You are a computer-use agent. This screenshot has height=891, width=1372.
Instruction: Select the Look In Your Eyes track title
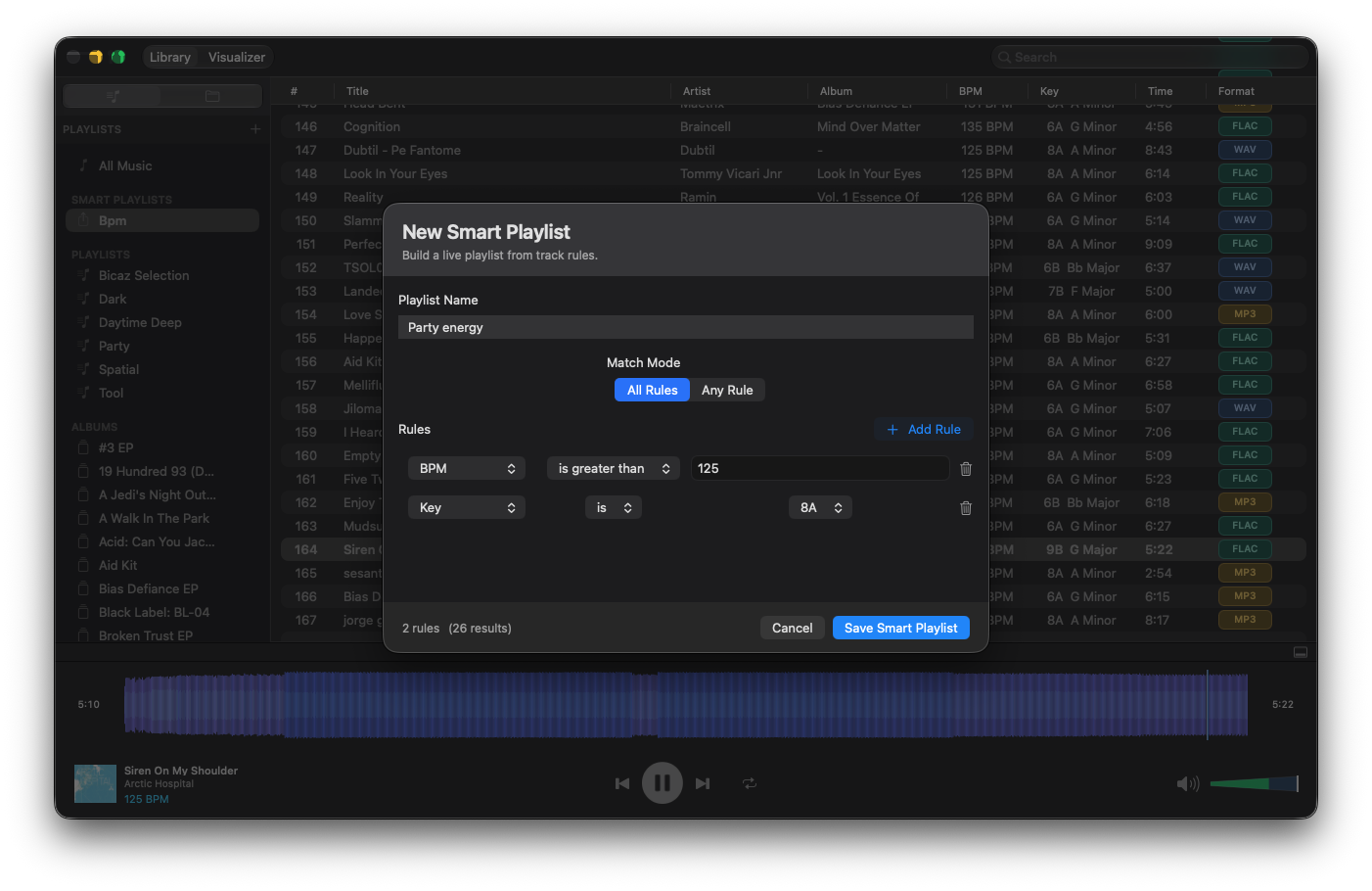395,173
